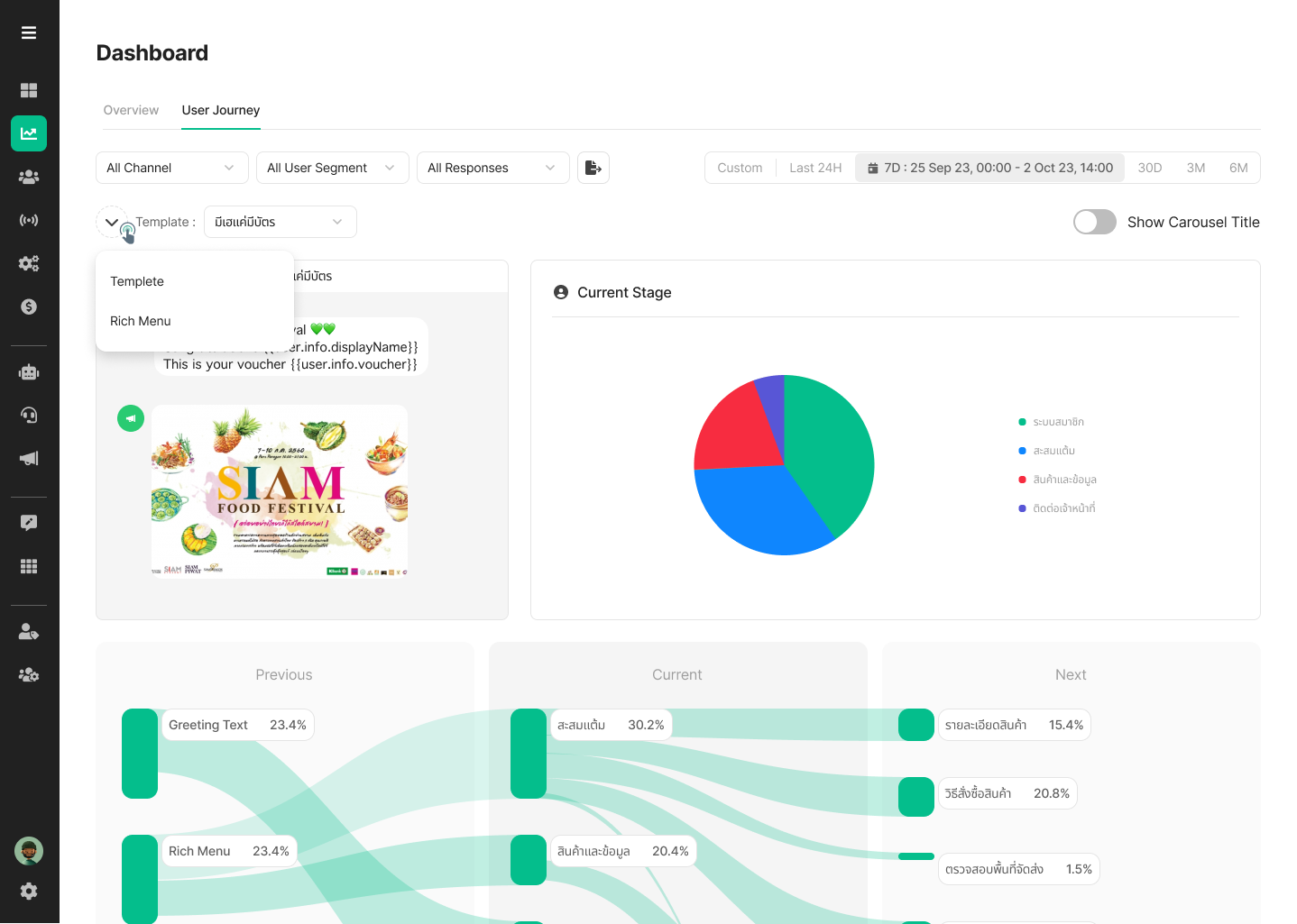The width and height of the screenshot is (1297, 924).
Task: Open the audience users icon in sidebar
Action: [x=29, y=177]
